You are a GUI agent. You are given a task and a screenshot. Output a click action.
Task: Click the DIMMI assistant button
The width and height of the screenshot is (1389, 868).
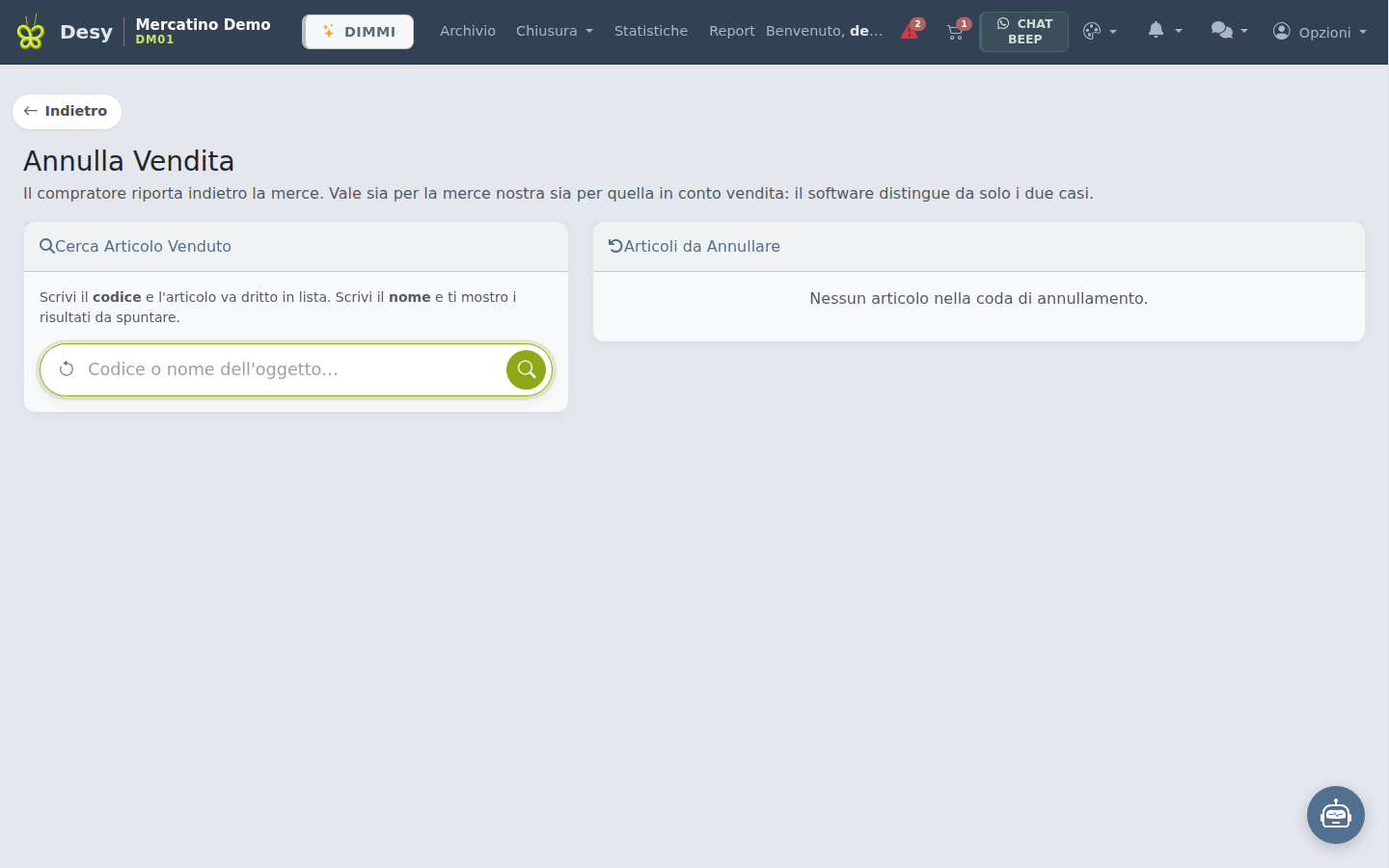coord(358,32)
